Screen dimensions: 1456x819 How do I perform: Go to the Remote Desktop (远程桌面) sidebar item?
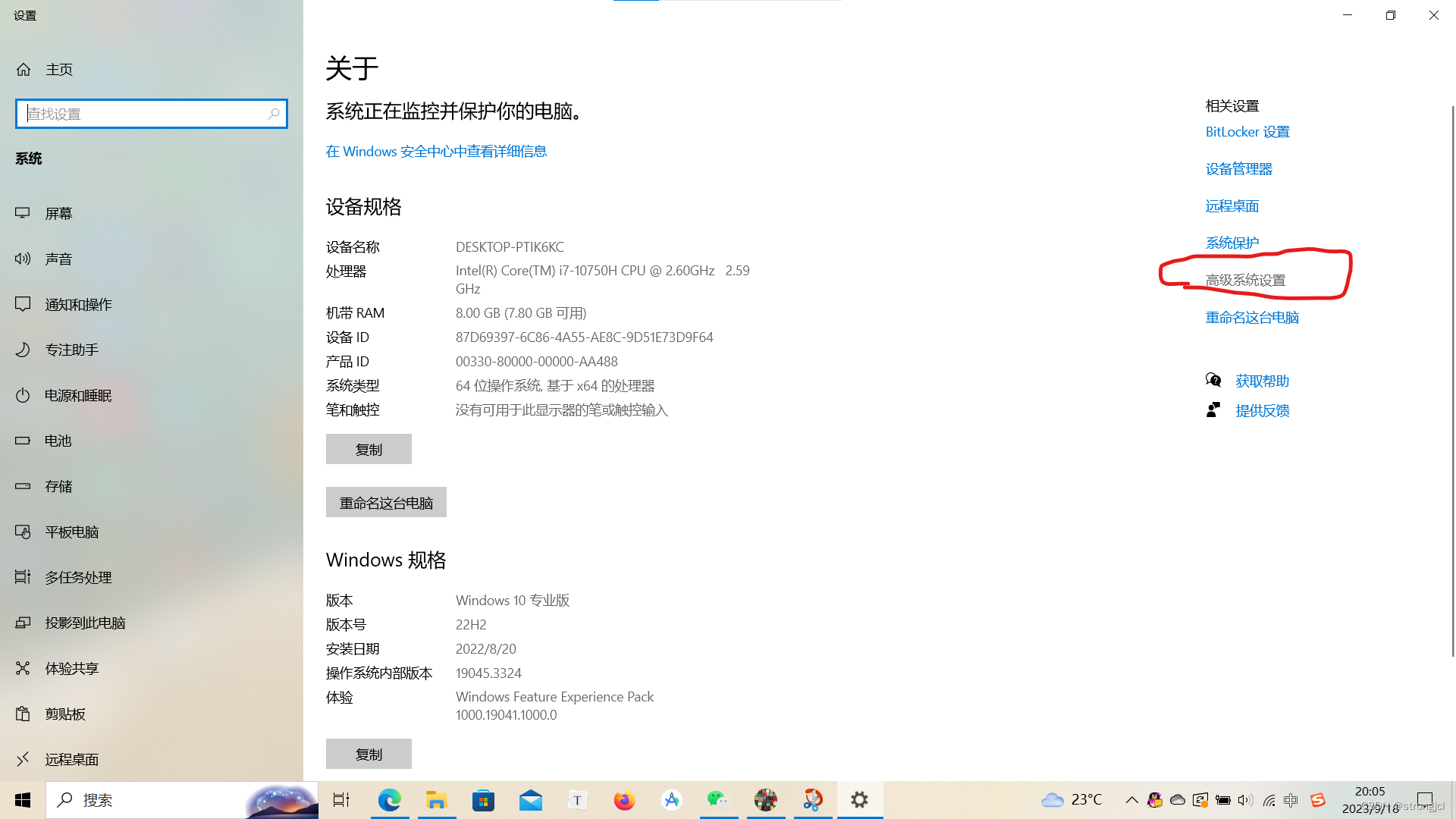[x=71, y=759]
